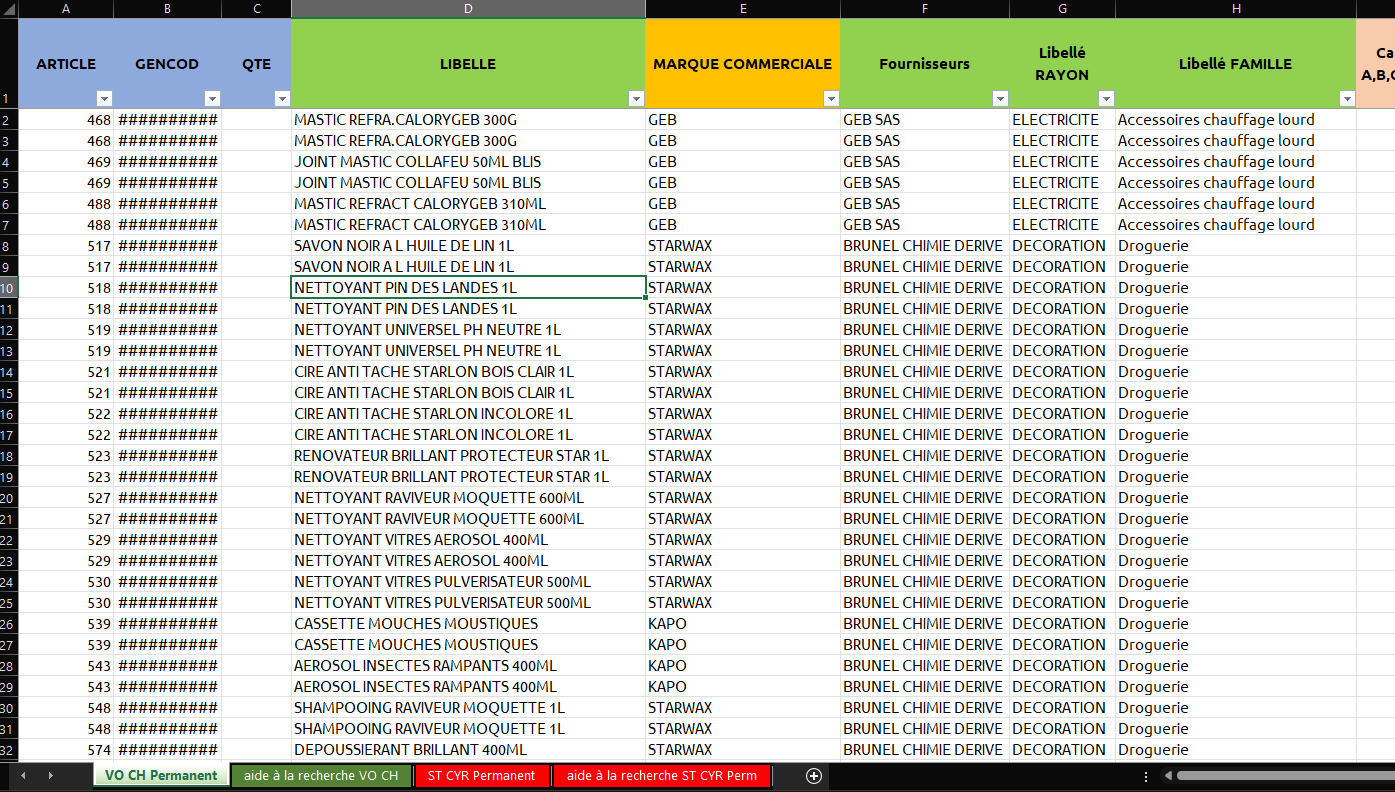Select the KAPO brand cell in row 26

coord(743,624)
